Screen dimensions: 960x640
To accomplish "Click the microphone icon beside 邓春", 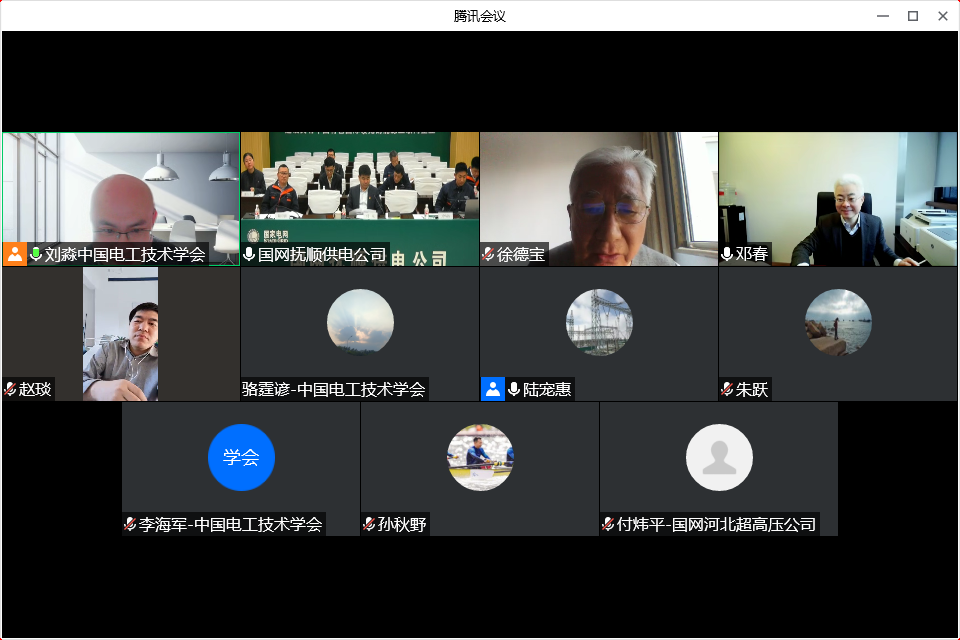I will click(727, 254).
